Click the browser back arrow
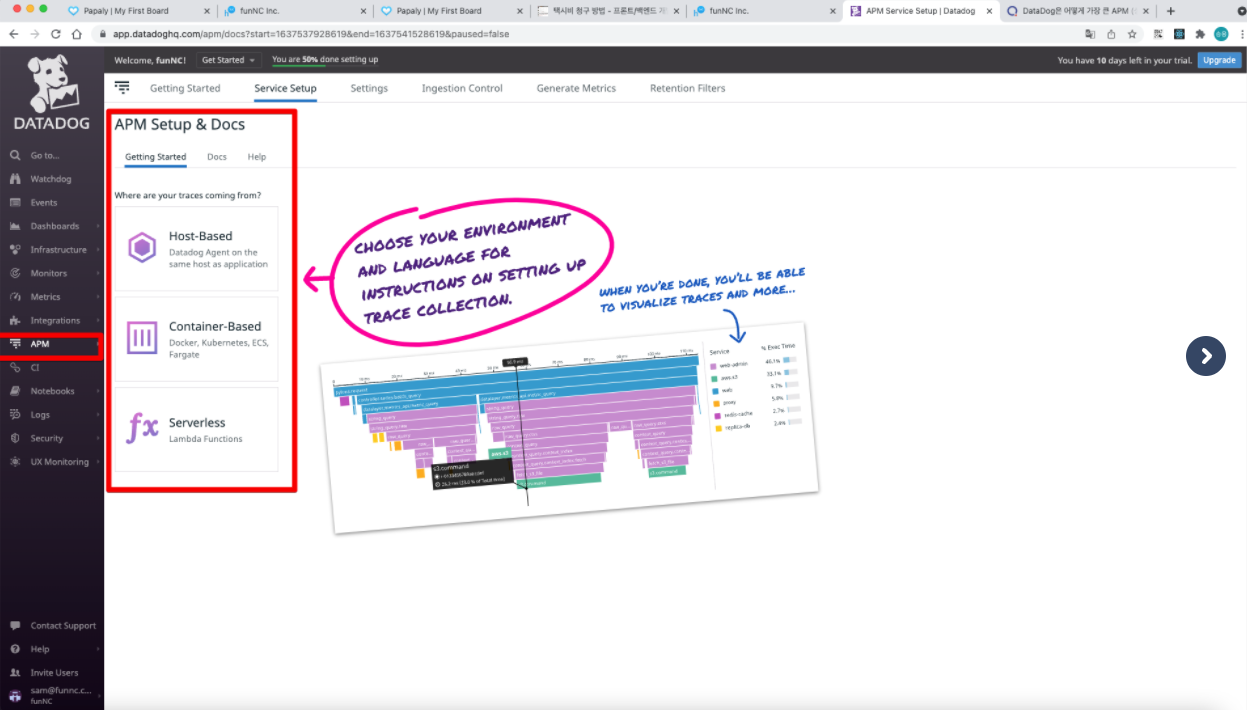The image size is (1247, 710). point(13,33)
